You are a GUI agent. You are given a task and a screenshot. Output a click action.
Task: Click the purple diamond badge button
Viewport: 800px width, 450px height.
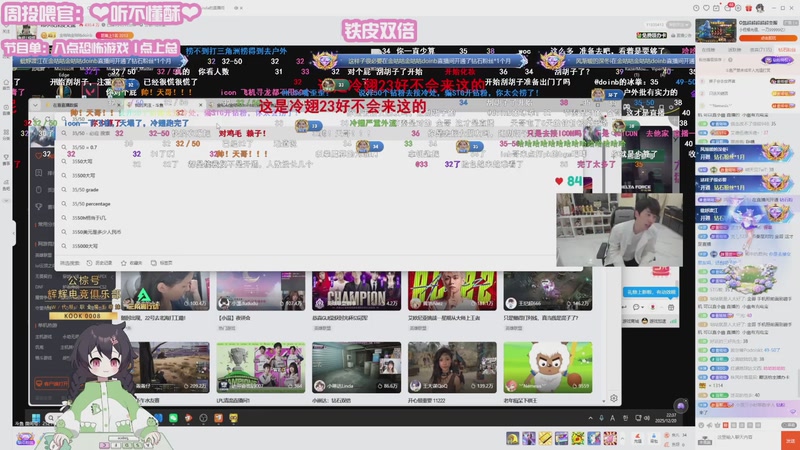click(778, 60)
